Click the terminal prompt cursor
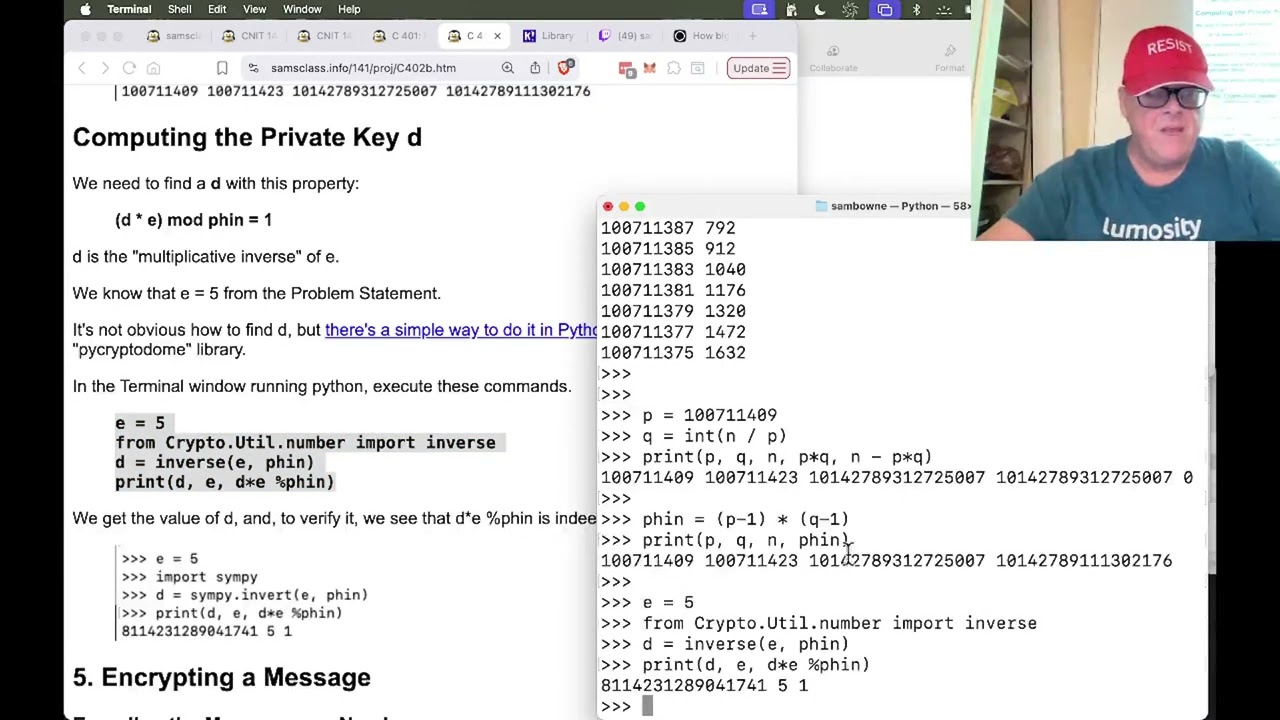This screenshot has height=720, width=1280. pos(647,707)
